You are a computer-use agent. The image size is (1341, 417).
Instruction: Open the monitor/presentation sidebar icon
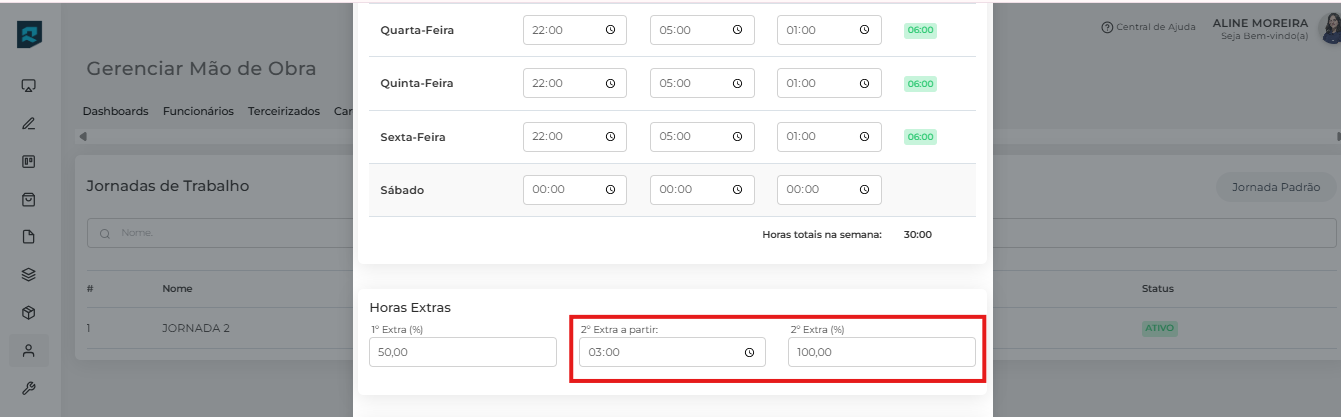[x=29, y=86]
